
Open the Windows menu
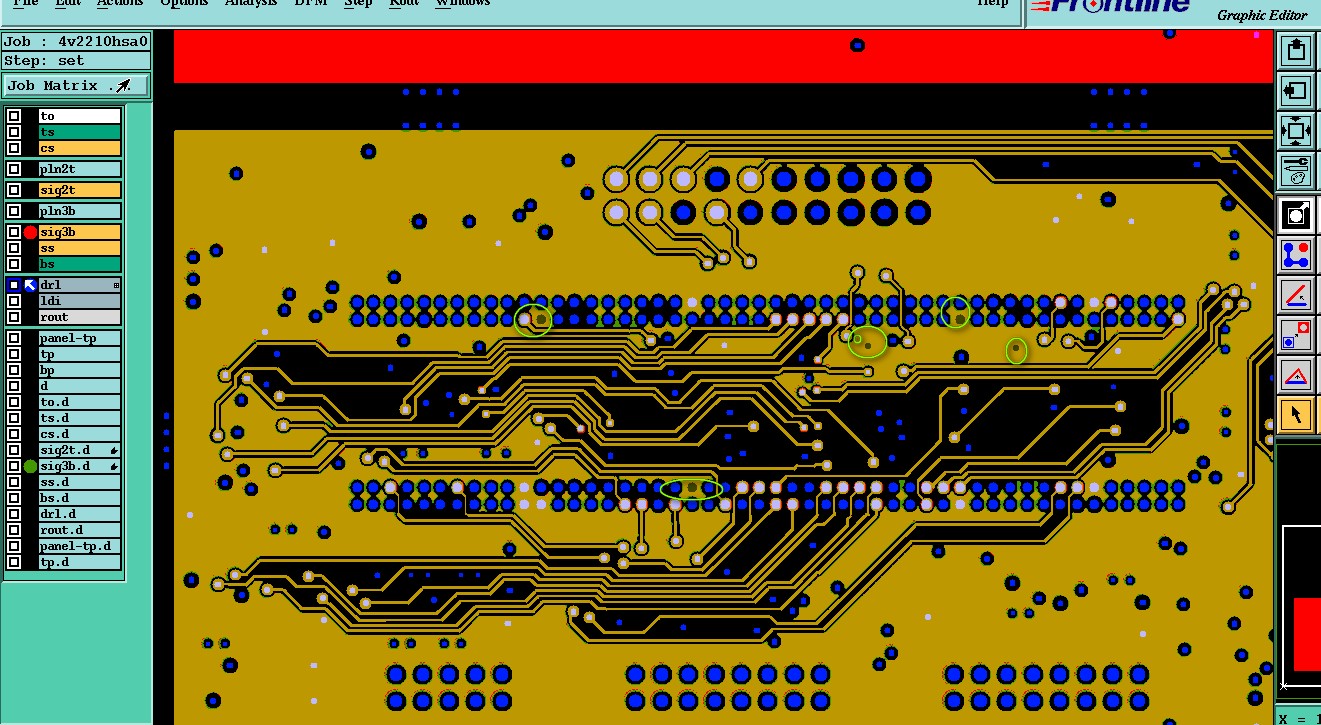[x=462, y=3]
